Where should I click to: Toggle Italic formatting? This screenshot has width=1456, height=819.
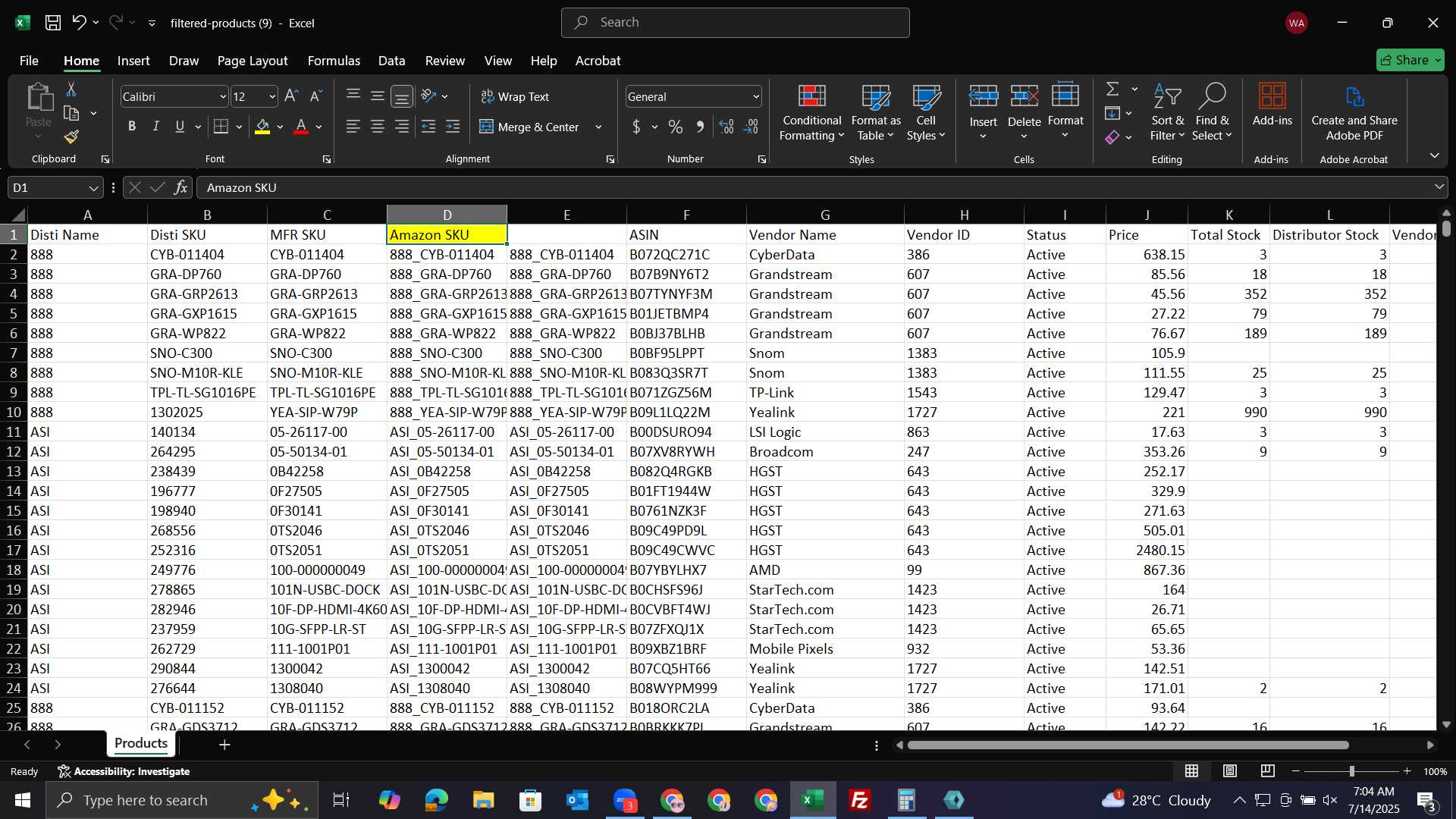tap(156, 127)
